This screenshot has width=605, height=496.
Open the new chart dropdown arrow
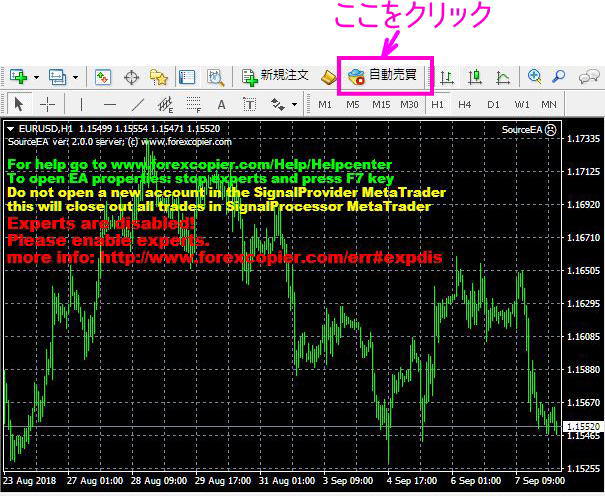[37, 77]
